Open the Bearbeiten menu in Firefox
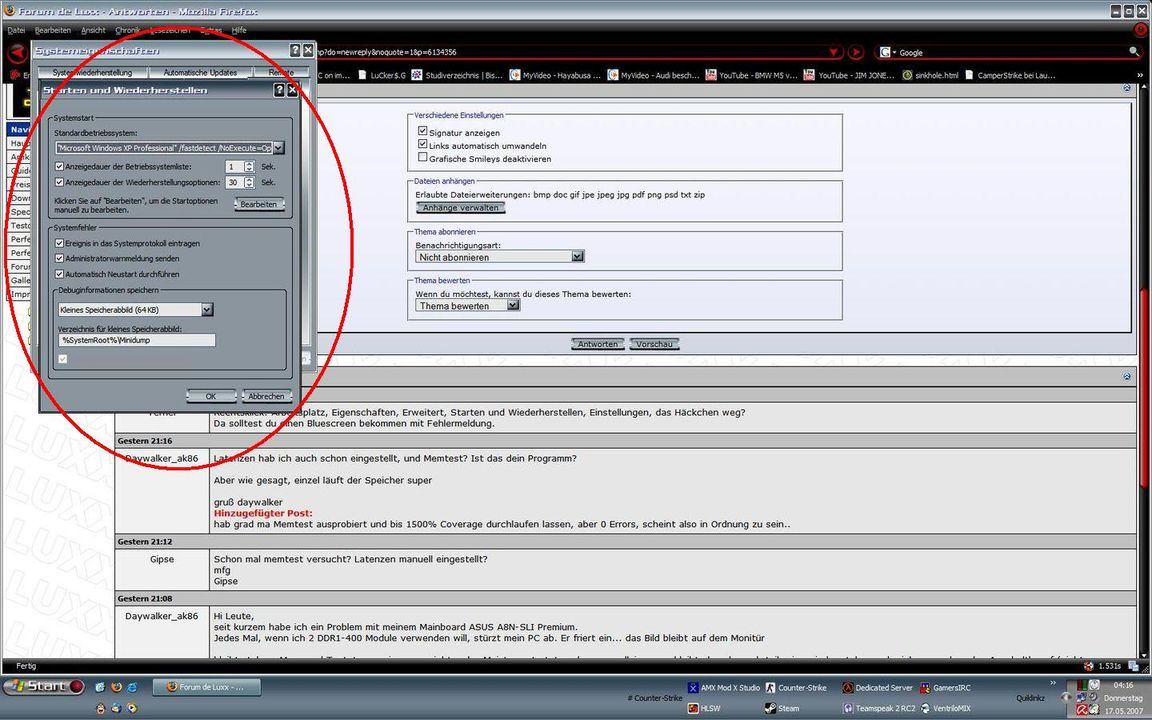Viewport: 1152px width, 720px height. click(x=53, y=30)
